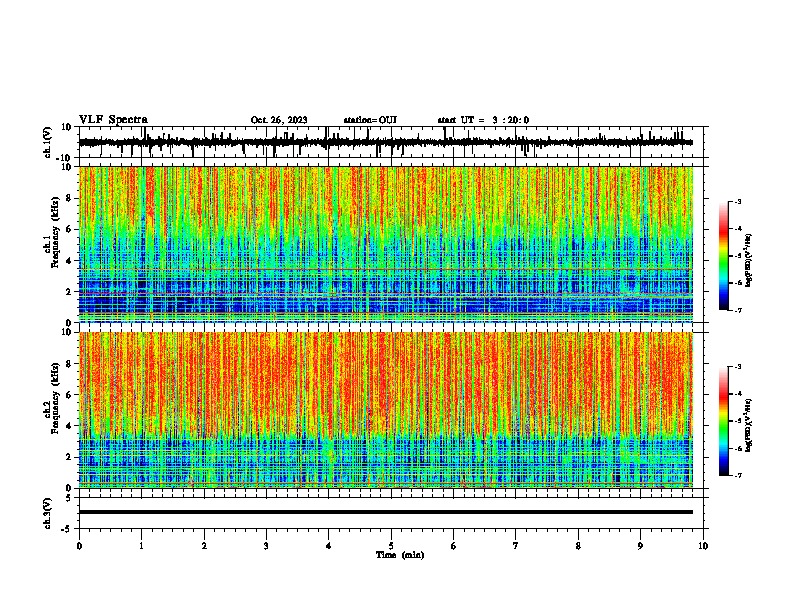Click the log(PSD) label beside ch.2 colorbar
The image size is (792, 612).
click(749, 425)
